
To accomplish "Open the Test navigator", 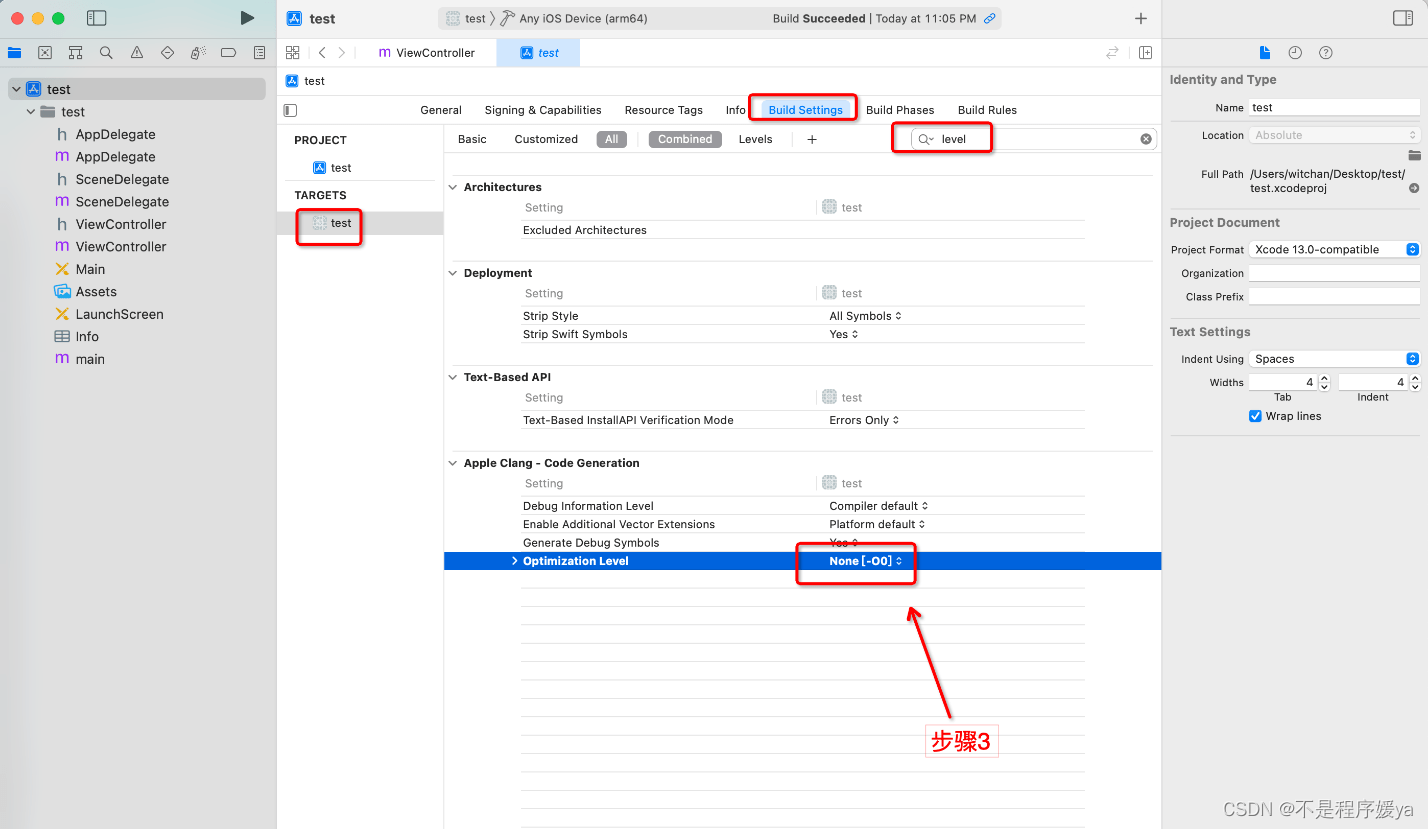I will click(167, 53).
